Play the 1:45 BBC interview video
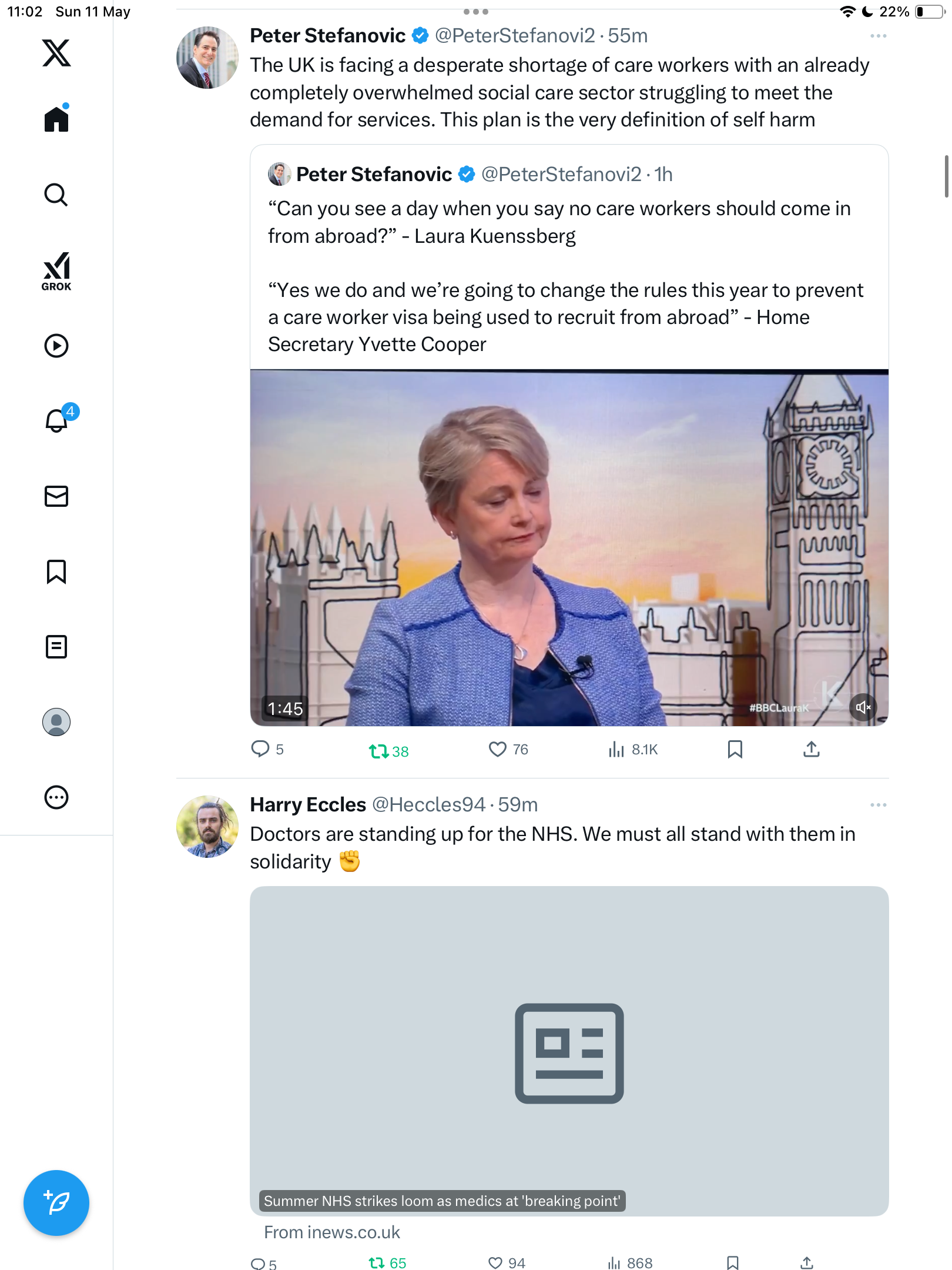The image size is (952, 1270). (x=569, y=548)
